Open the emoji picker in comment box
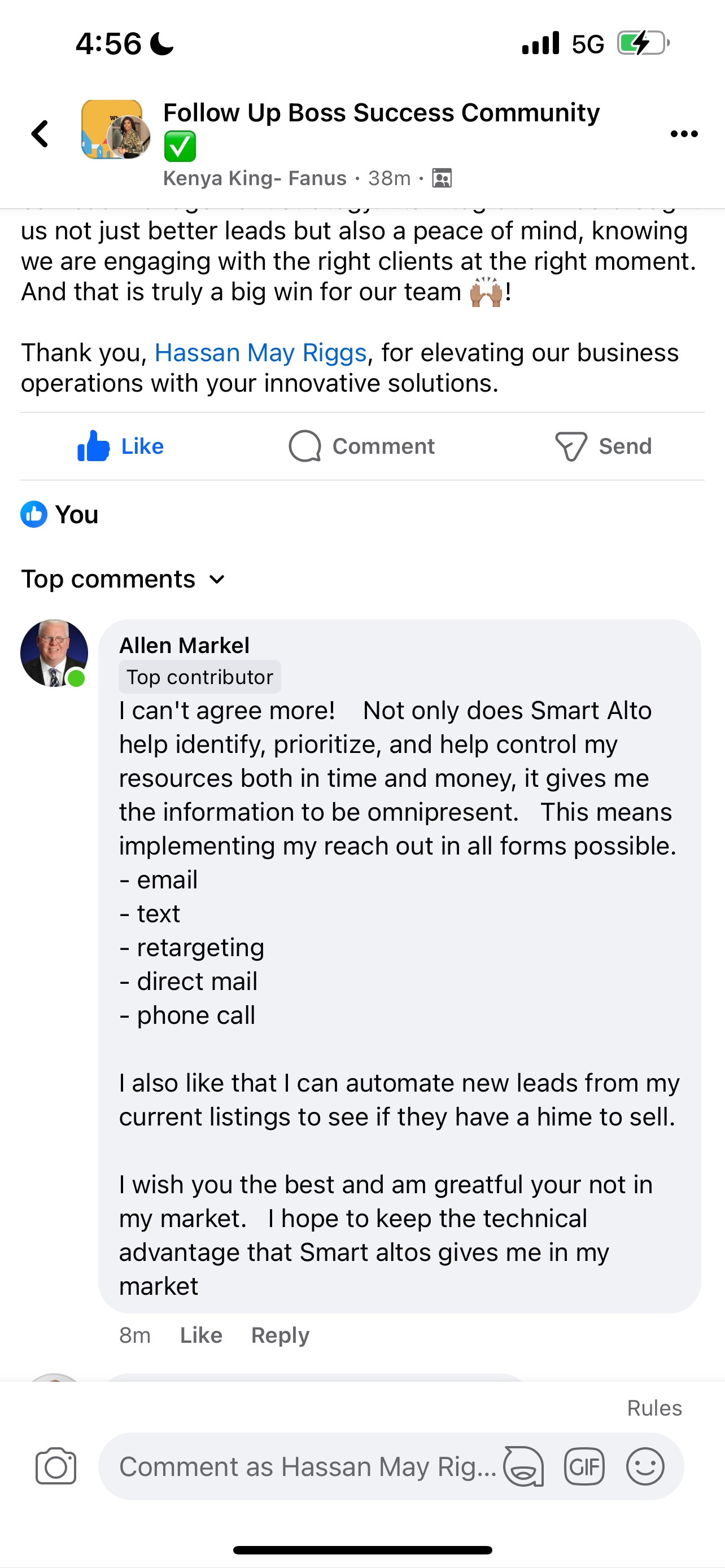Image resolution: width=725 pixels, height=1568 pixels. click(x=645, y=1466)
